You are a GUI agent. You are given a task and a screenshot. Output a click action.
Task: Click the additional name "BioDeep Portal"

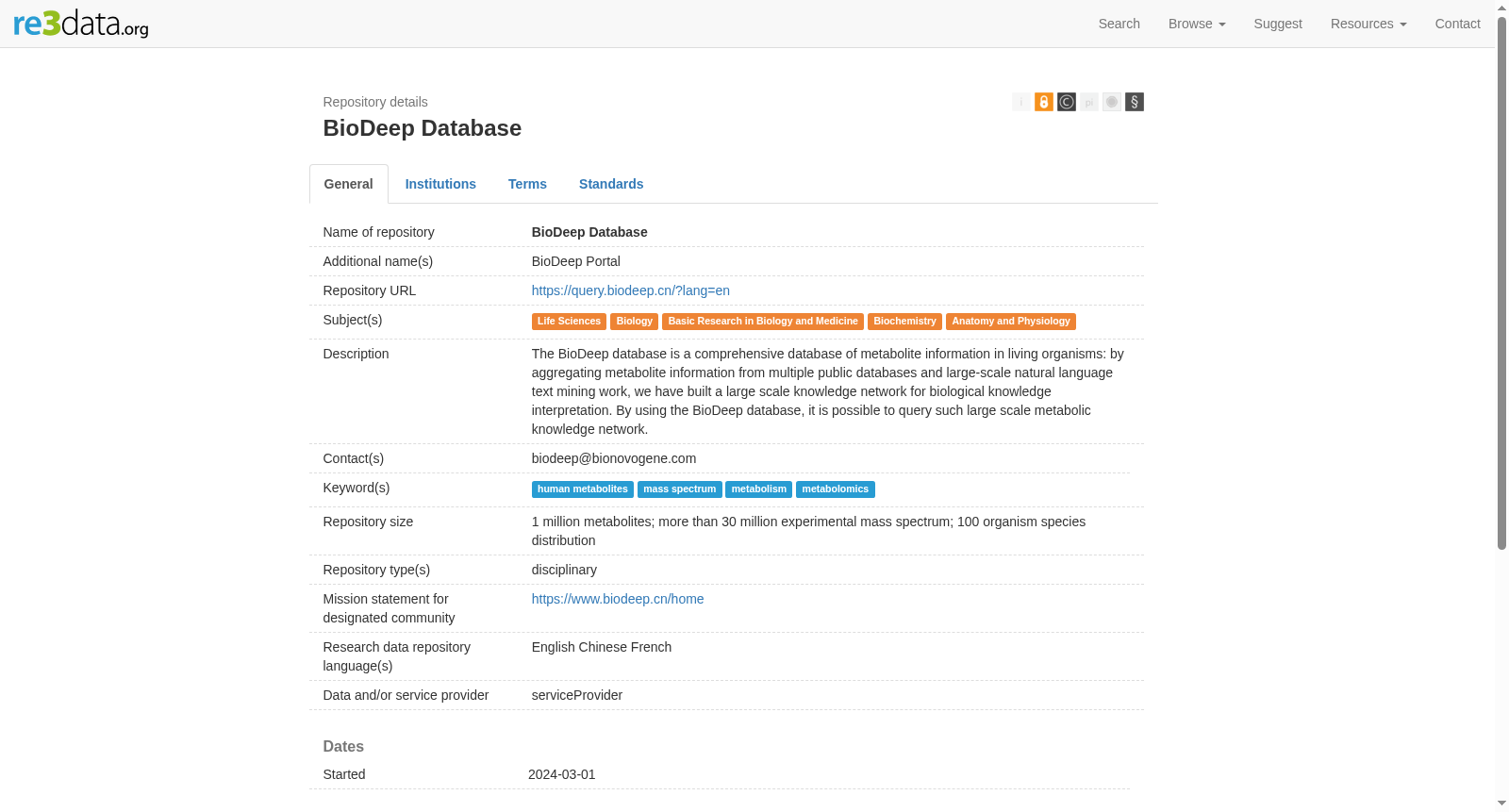tap(576, 261)
